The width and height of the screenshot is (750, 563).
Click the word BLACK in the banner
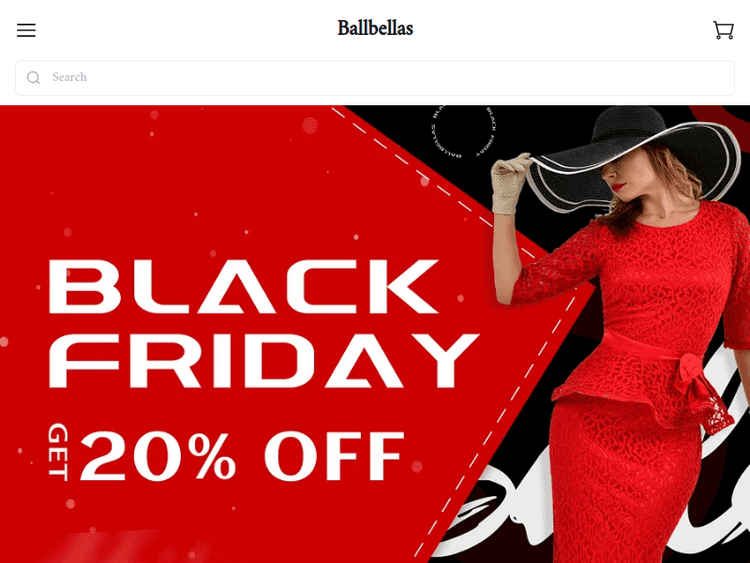[244, 287]
